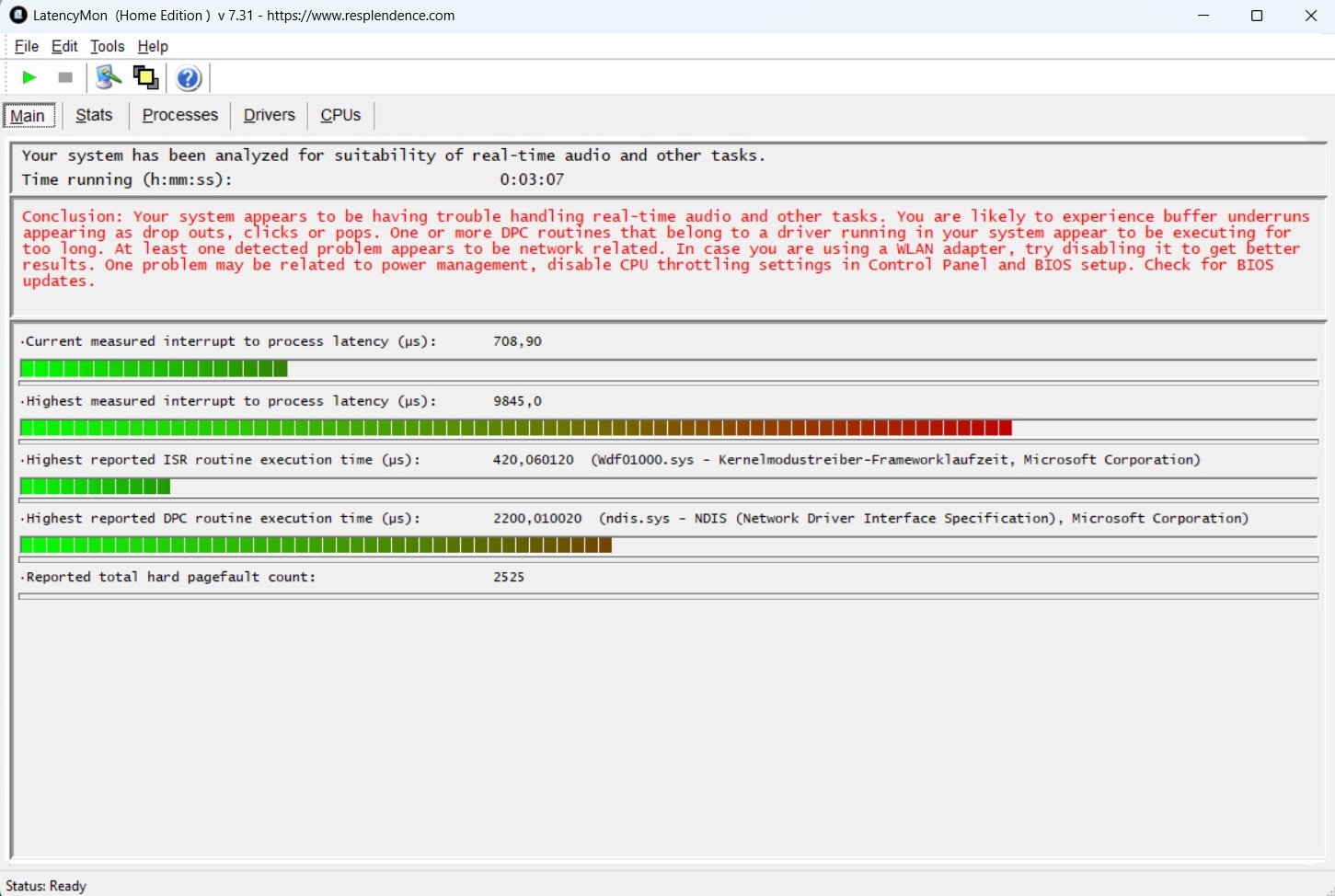Maximize the LatencyMon window
The height and width of the screenshot is (896, 1335).
pos(1257,16)
